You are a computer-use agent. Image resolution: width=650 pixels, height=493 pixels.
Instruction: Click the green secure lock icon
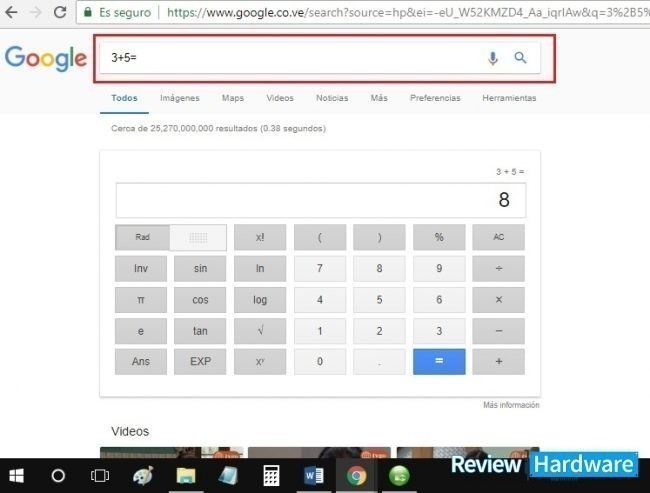point(87,12)
